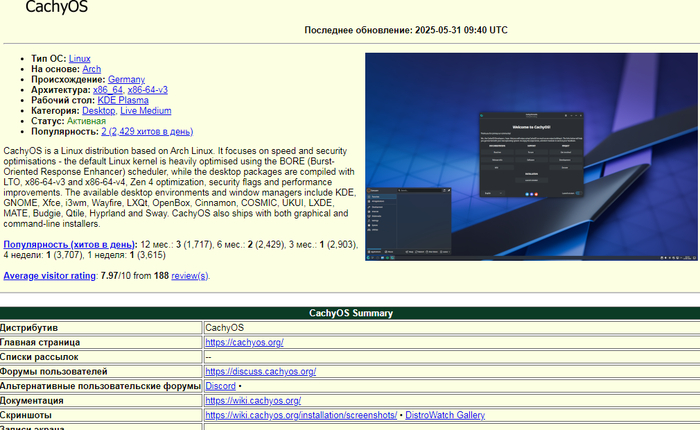Click the CachyOS Summary table header
The image size is (700, 430).
pyautogui.click(x=350, y=313)
